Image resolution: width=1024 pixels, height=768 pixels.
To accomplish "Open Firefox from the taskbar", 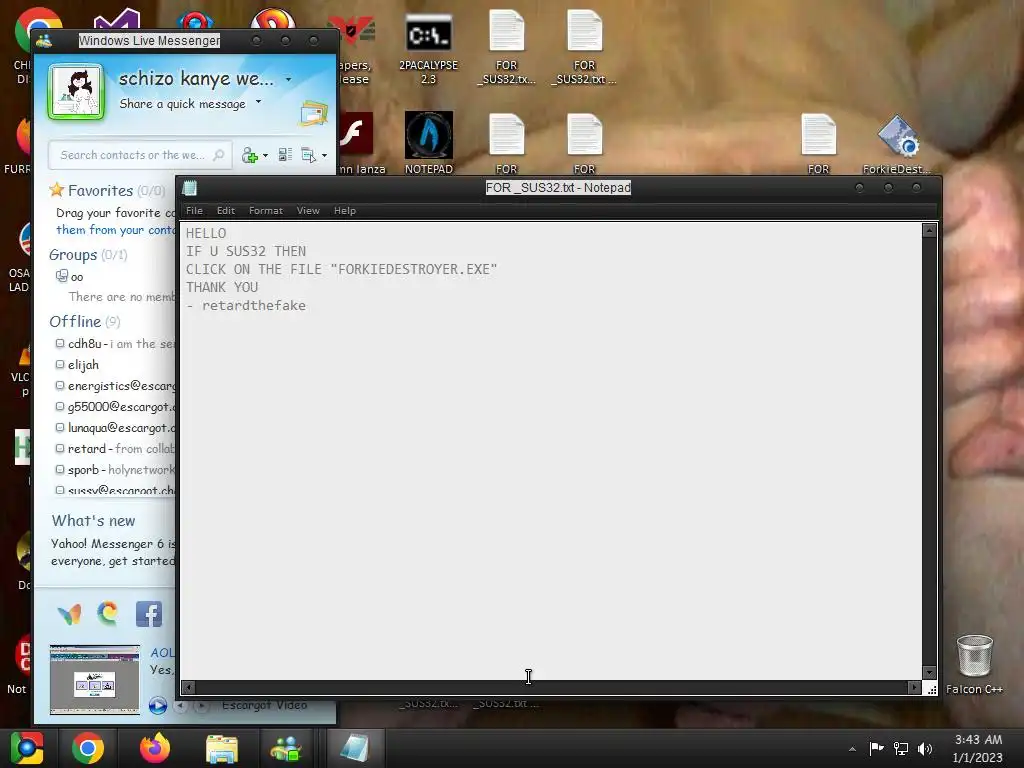I will pos(155,748).
